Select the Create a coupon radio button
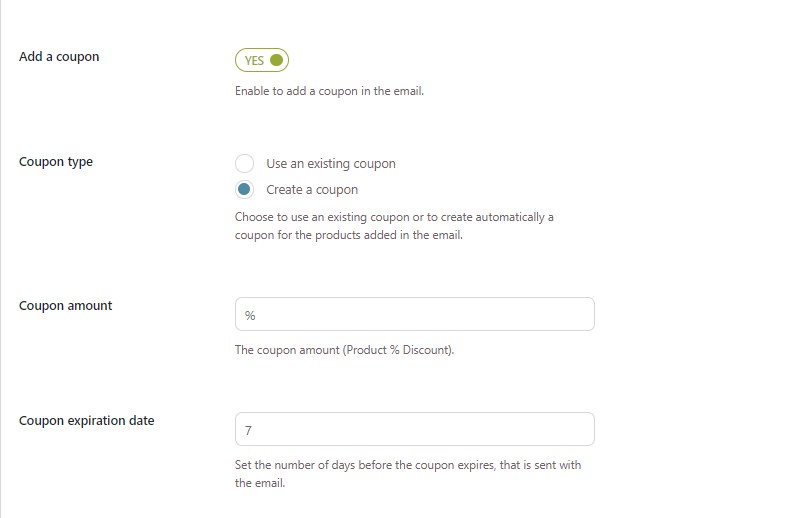788x518 pixels. click(244, 190)
